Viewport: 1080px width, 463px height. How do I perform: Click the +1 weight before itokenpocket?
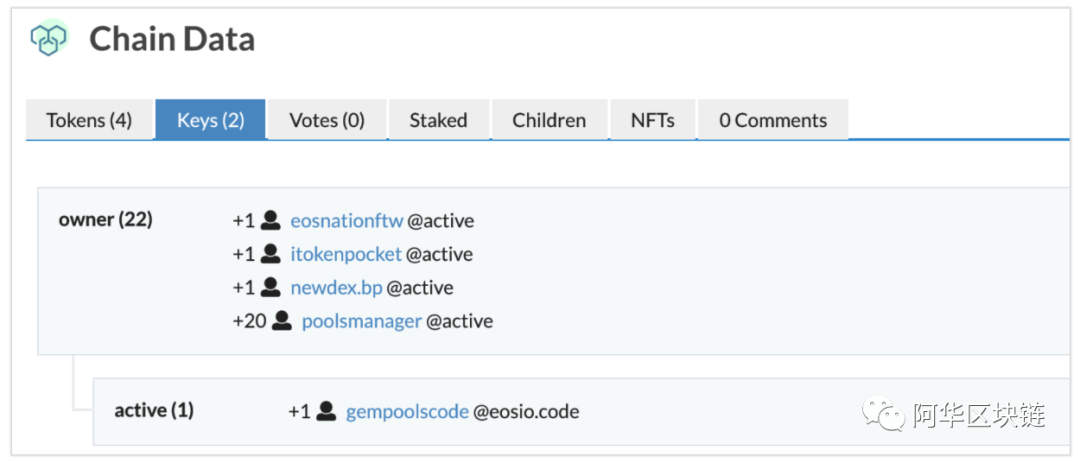click(244, 254)
